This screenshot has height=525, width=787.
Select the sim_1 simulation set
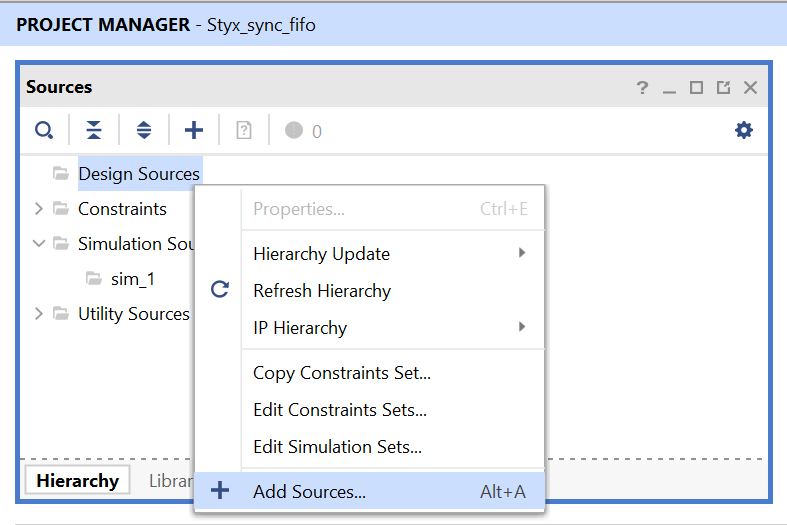tap(132, 279)
